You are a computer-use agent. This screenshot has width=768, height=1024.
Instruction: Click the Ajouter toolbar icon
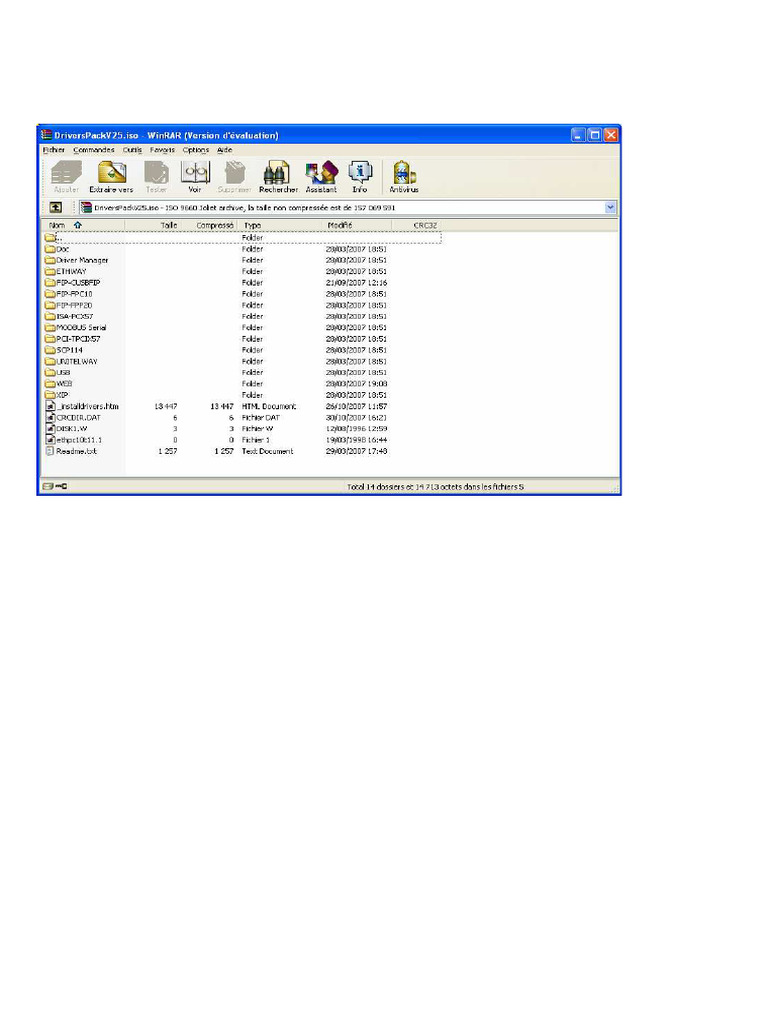[66, 174]
